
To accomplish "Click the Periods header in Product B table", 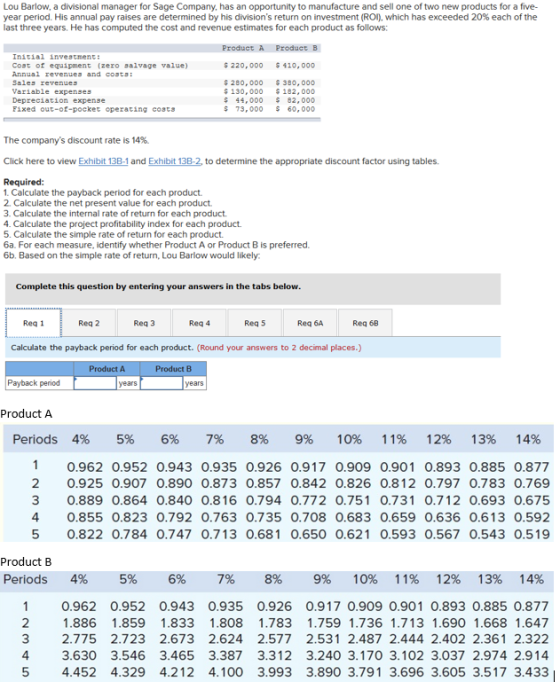I will click(x=25, y=579).
